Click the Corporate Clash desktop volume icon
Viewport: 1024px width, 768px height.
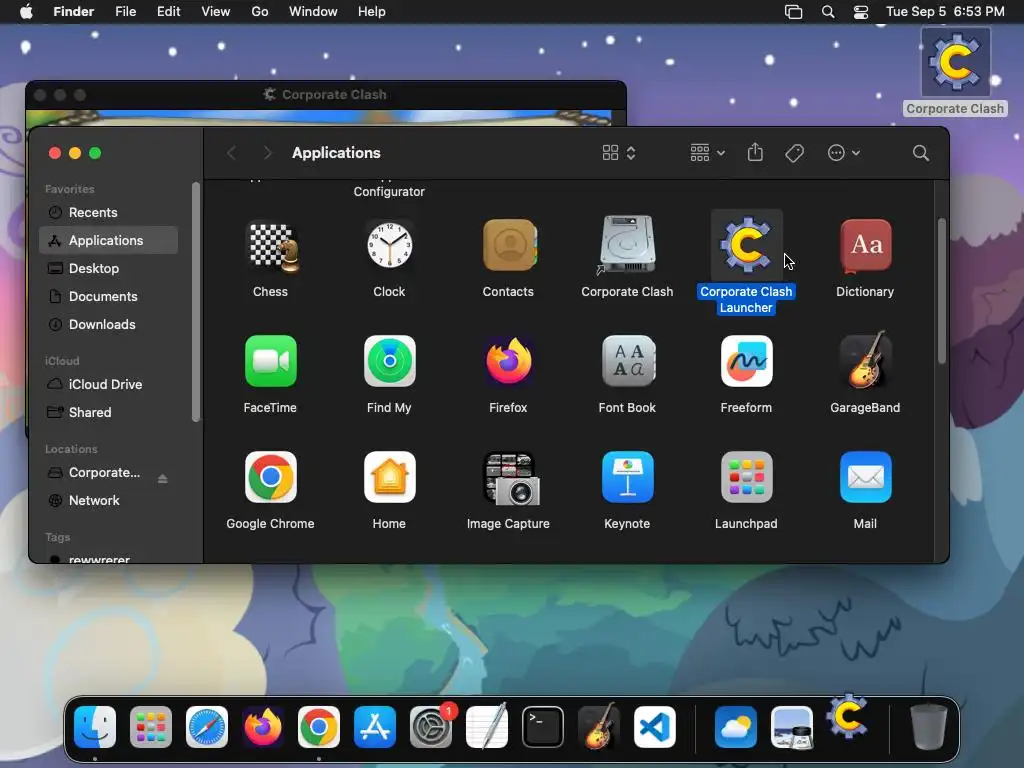pos(955,64)
